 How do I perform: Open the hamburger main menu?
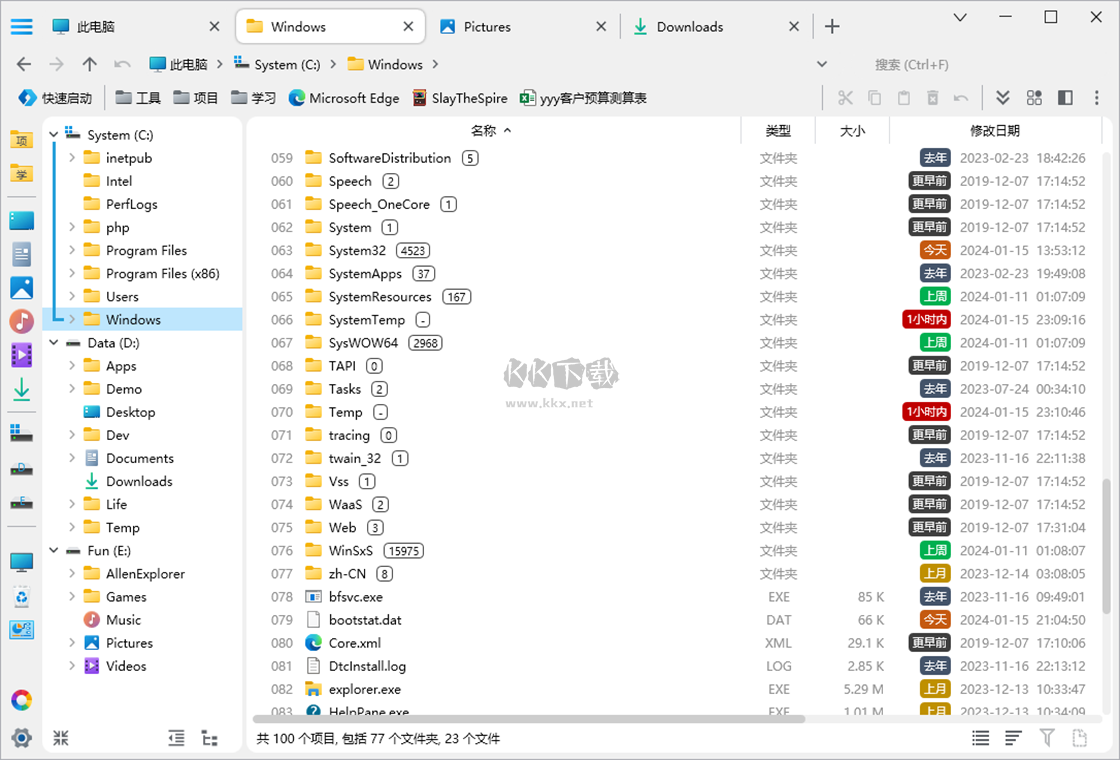click(x=22, y=27)
